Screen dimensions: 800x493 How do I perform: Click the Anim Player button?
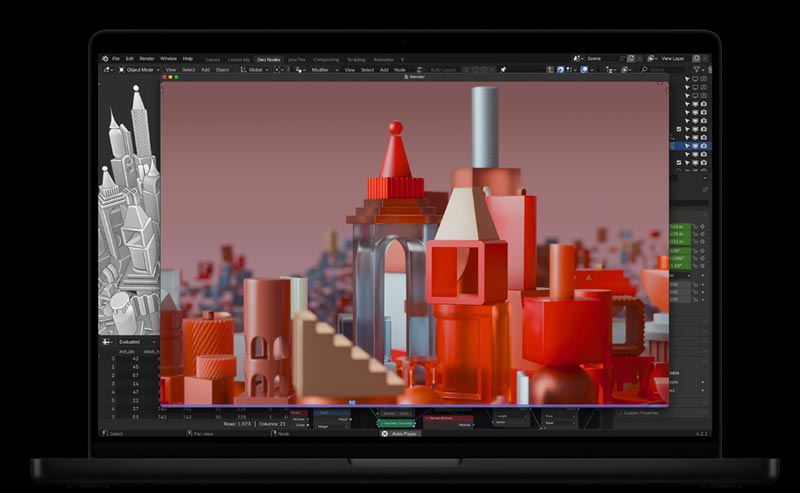click(x=400, y=434)
